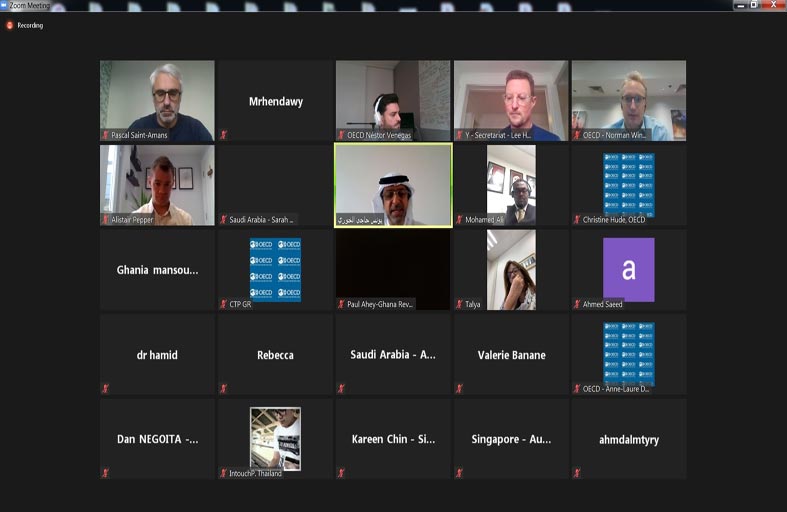
Task: Click muted mic icon beside Talya's name
Action: (459, 304)
